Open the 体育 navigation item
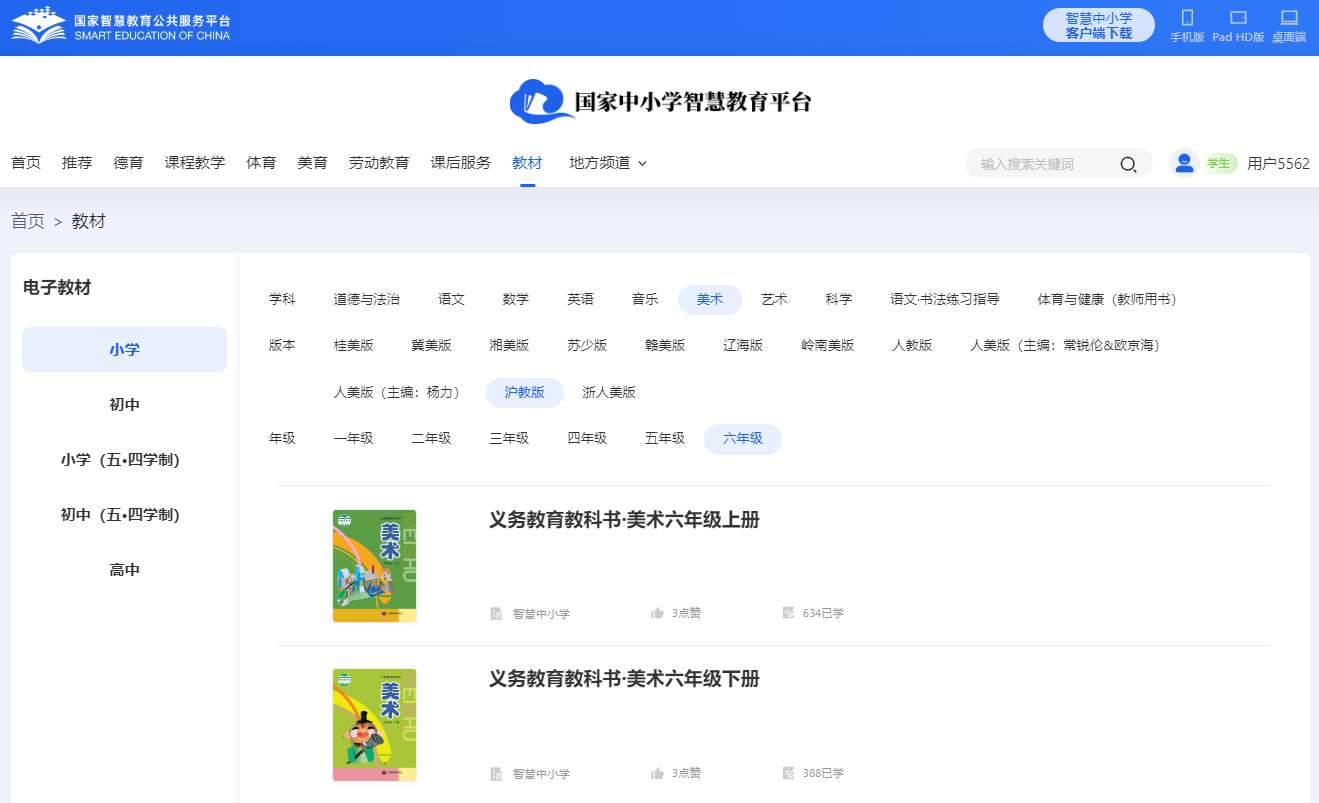Screen dimensions: 1319x803 pyautogui.click(x=261, y=163)
